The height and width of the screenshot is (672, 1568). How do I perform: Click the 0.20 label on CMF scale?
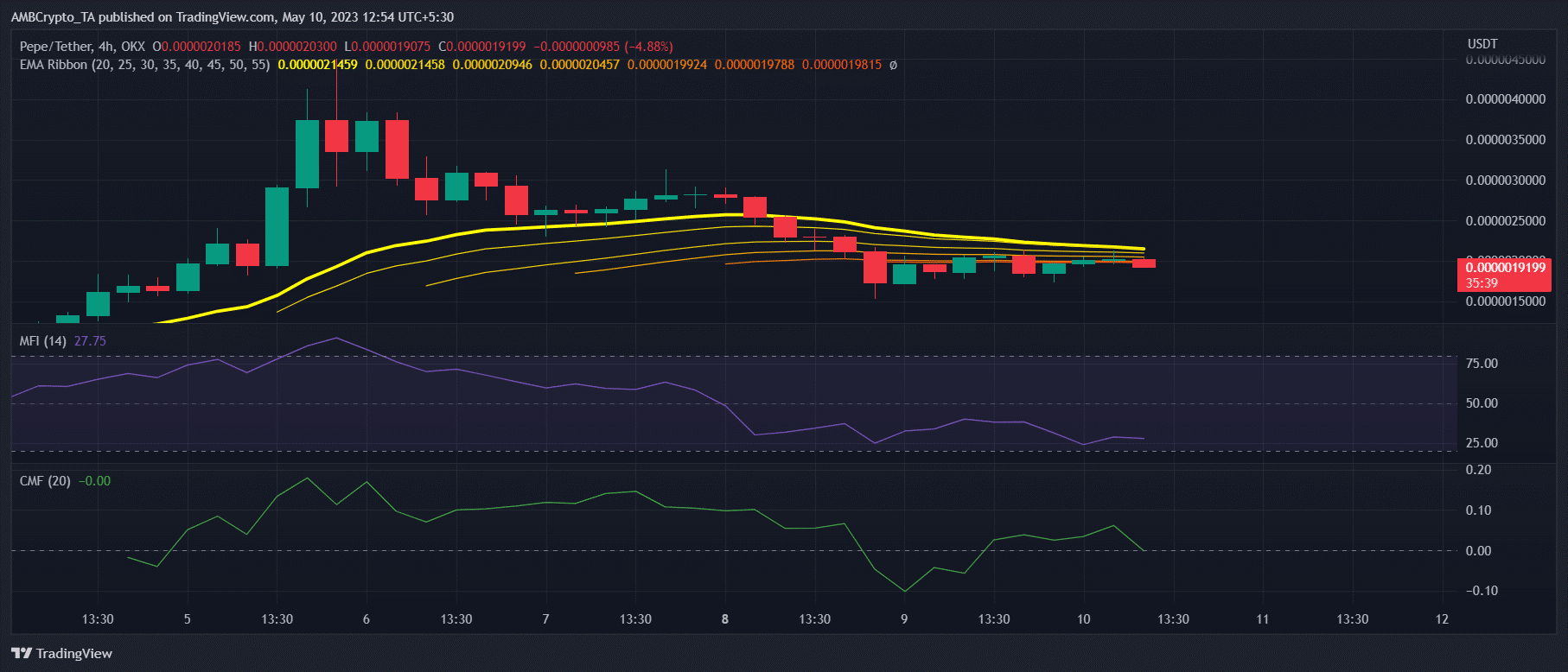(x=1479, y=470)
